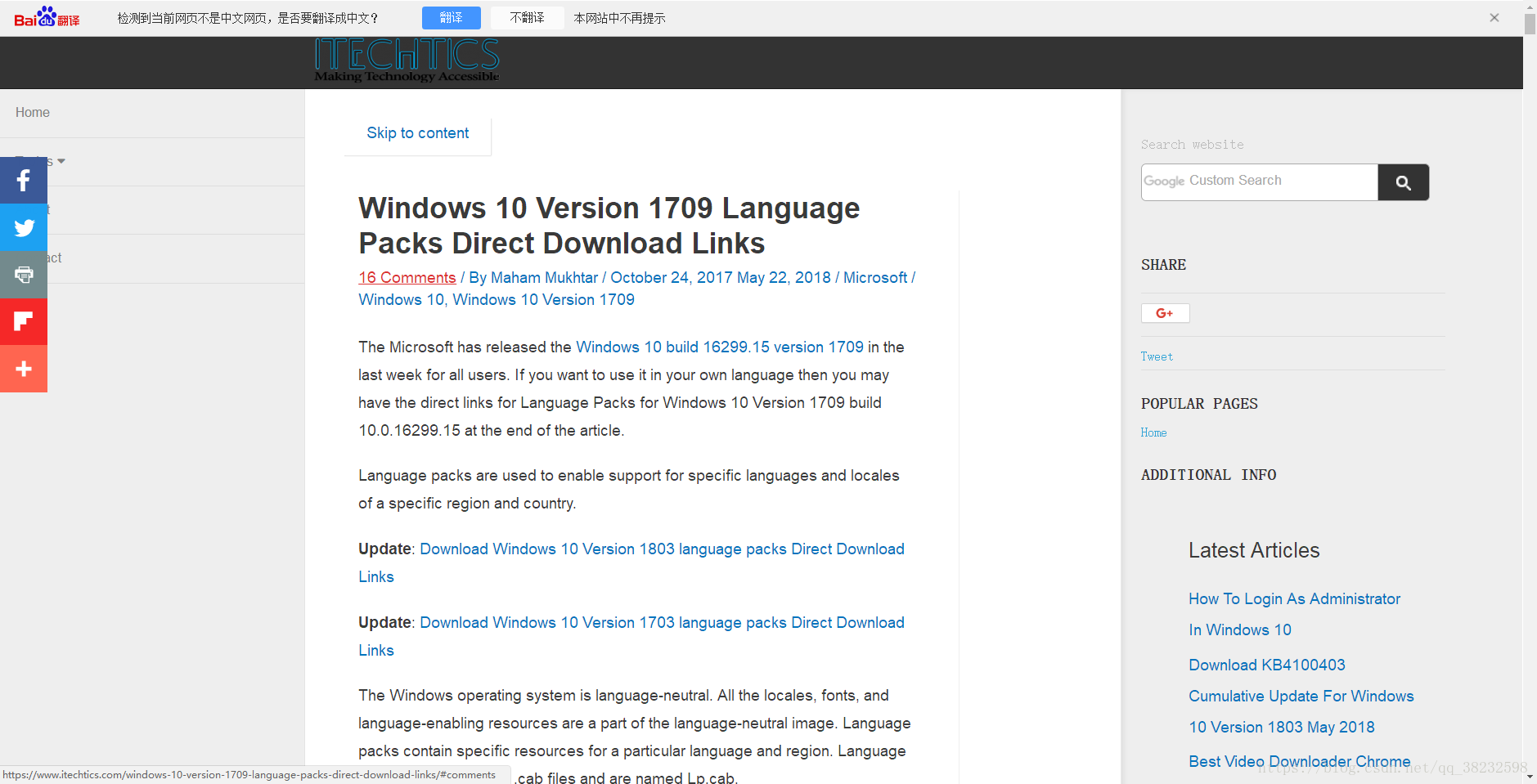Share page on Twitter bird icon
1537x784 pixels.
pyautogui.click(x=24, y=227)
